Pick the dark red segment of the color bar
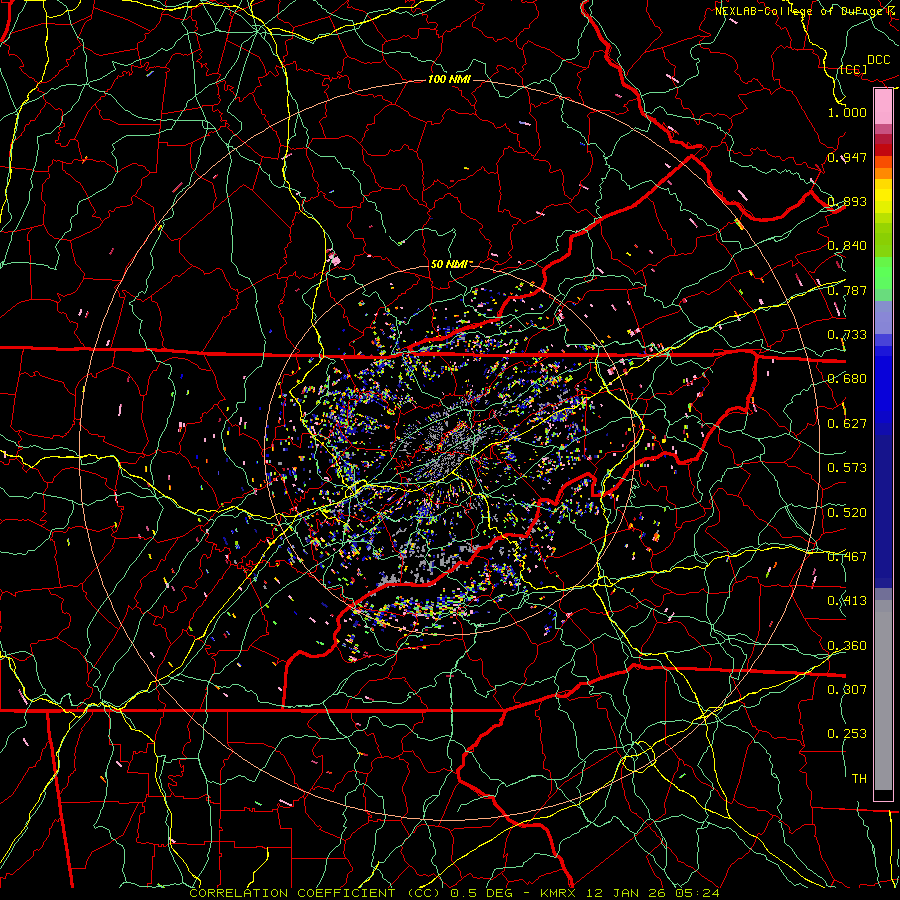 click(x=883, y=149)
